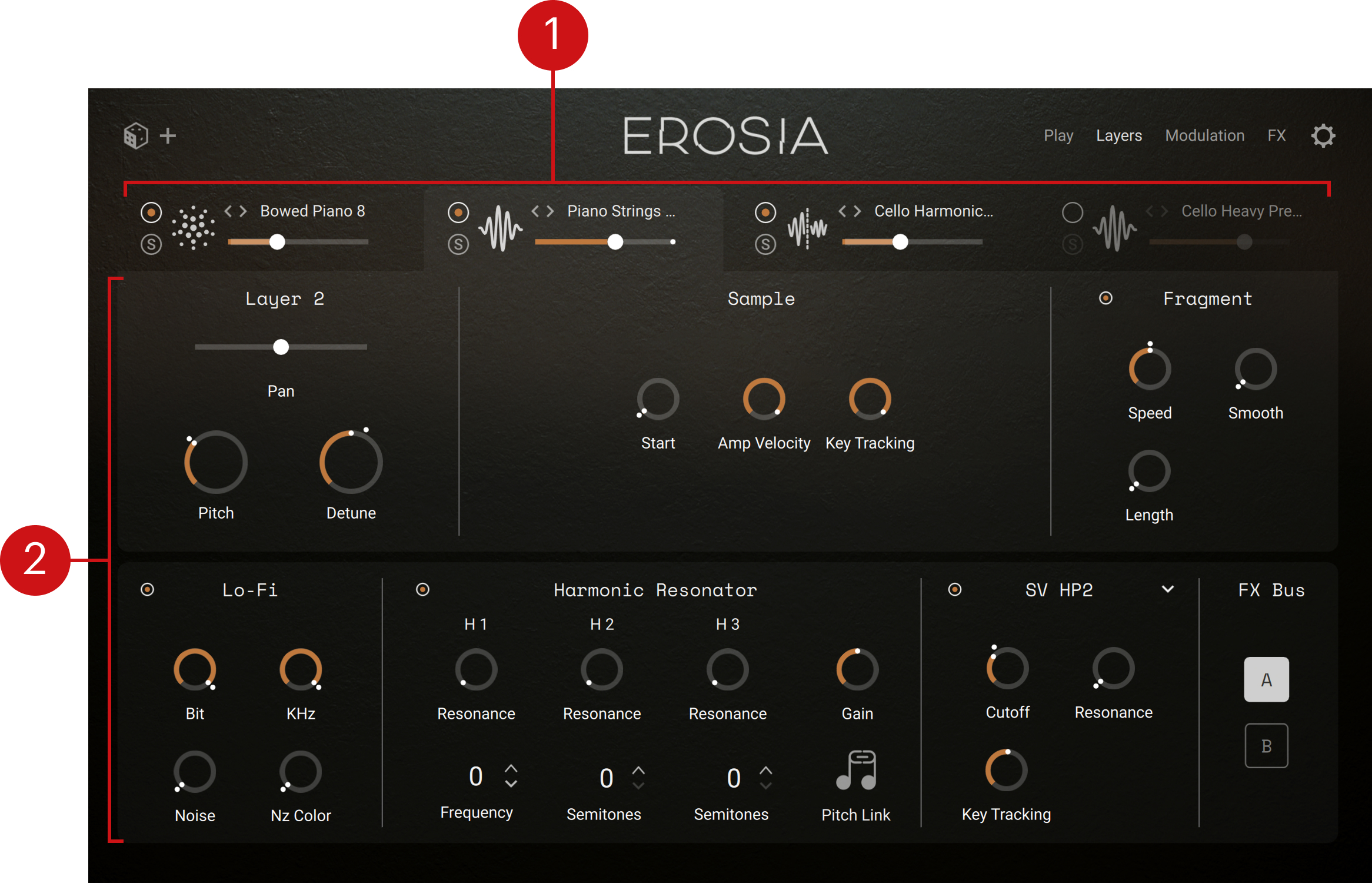The width and height of the screenshot is (1372, 883).
Task: Toggle the Lo-Fi effect power button
Action: [148, 589]
